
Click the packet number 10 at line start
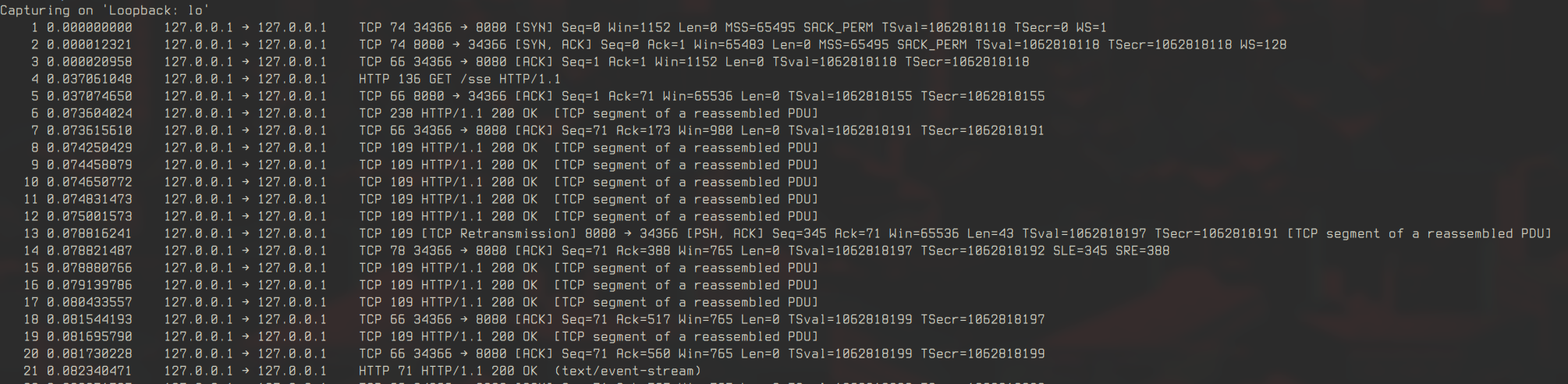coord(31,182)
